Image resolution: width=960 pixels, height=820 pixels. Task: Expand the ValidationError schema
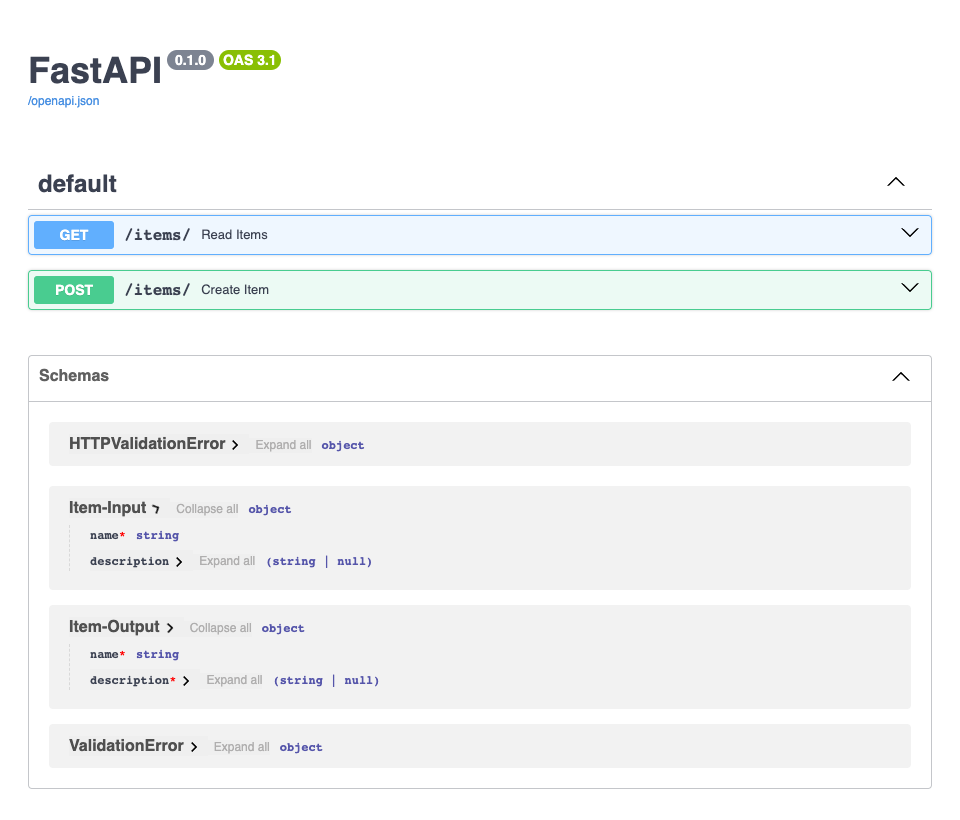point(196,746)
